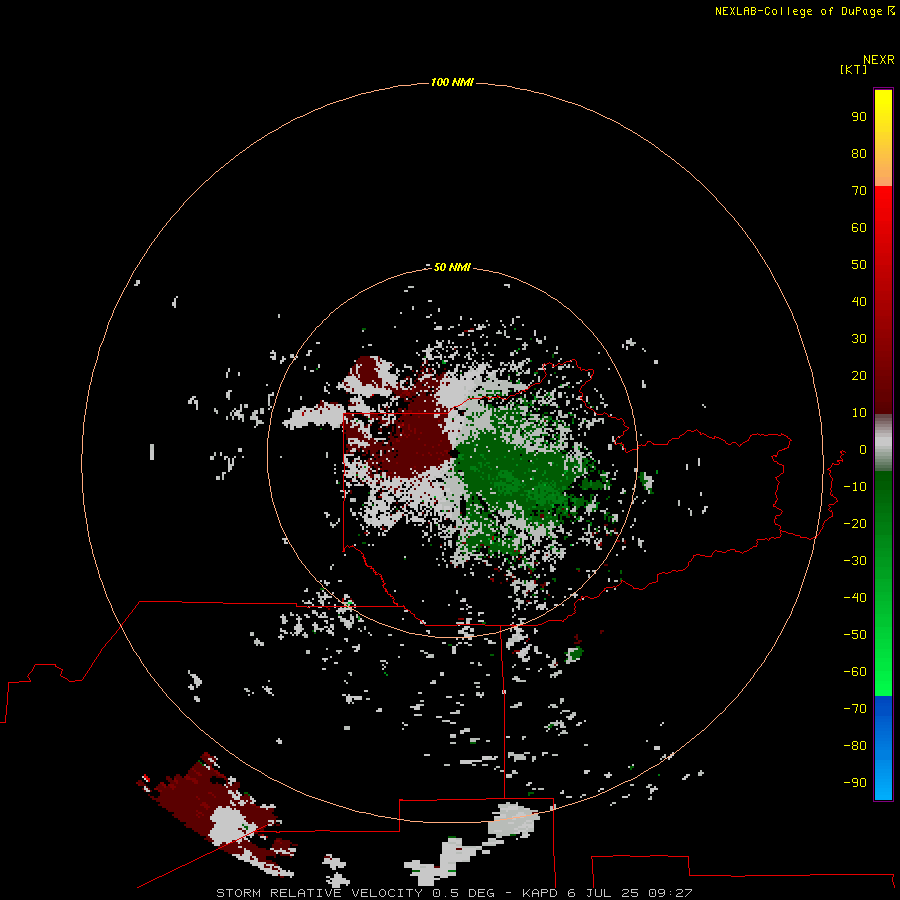Select the 10 knot scale value
Image resolution: width=900 pixels, height=900 pixels.
(859, 413)
